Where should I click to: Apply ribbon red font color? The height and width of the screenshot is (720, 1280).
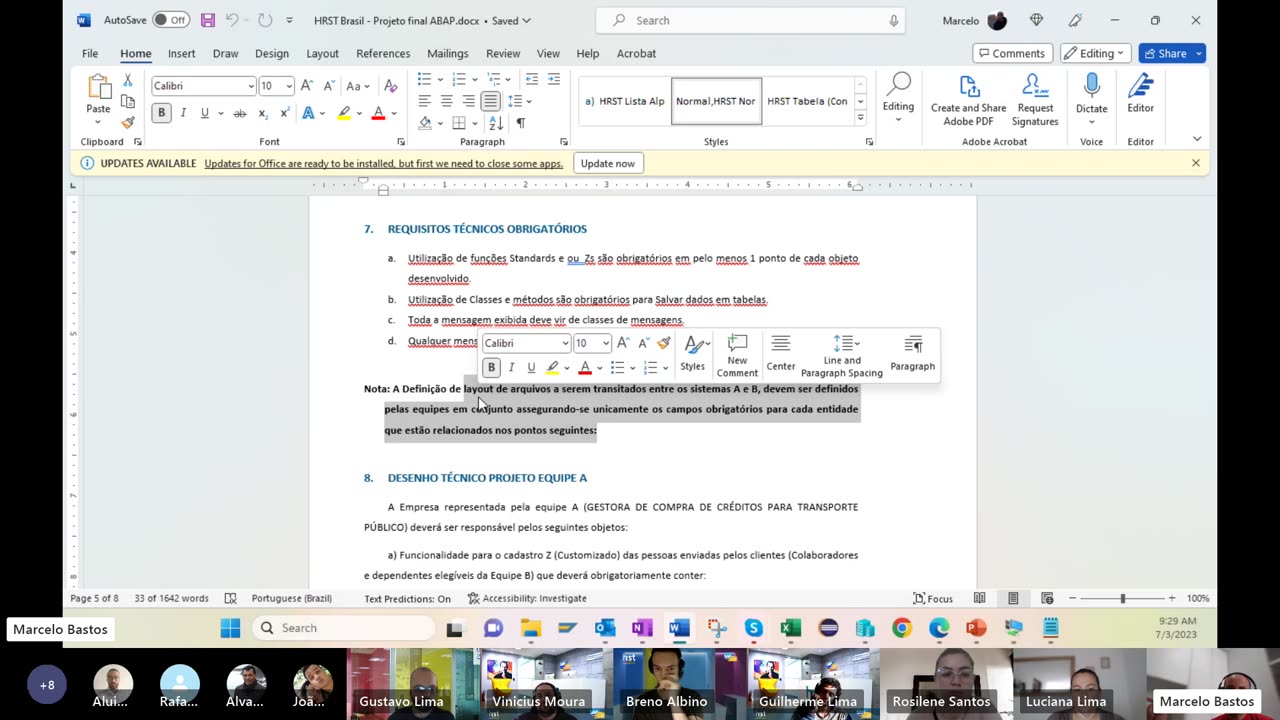(x=378, y=113)
